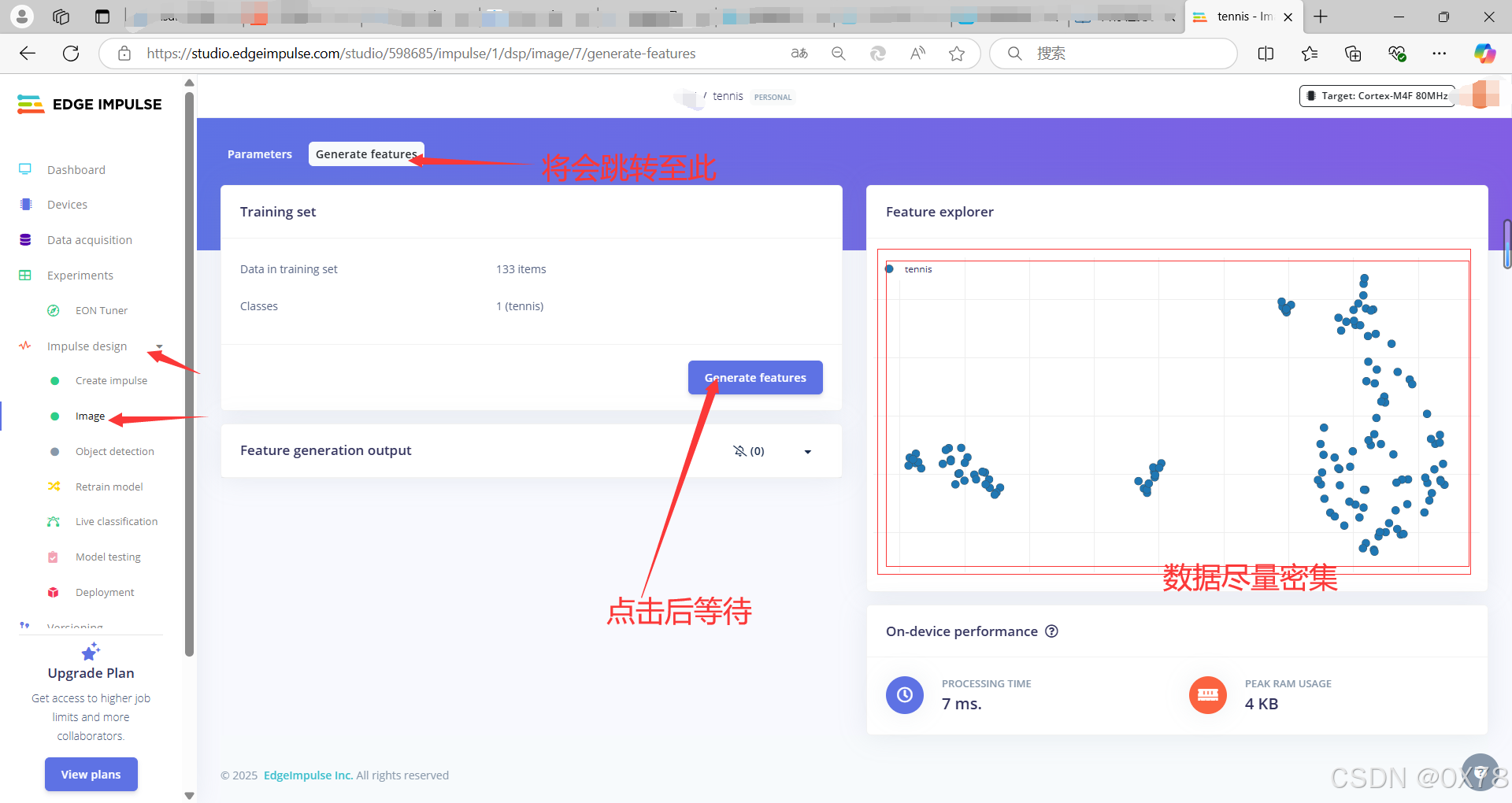Click the muted notifications bell icon
Image resolution: width=1512 pixels, height=803 pixels.
click(x=739, y=451)
